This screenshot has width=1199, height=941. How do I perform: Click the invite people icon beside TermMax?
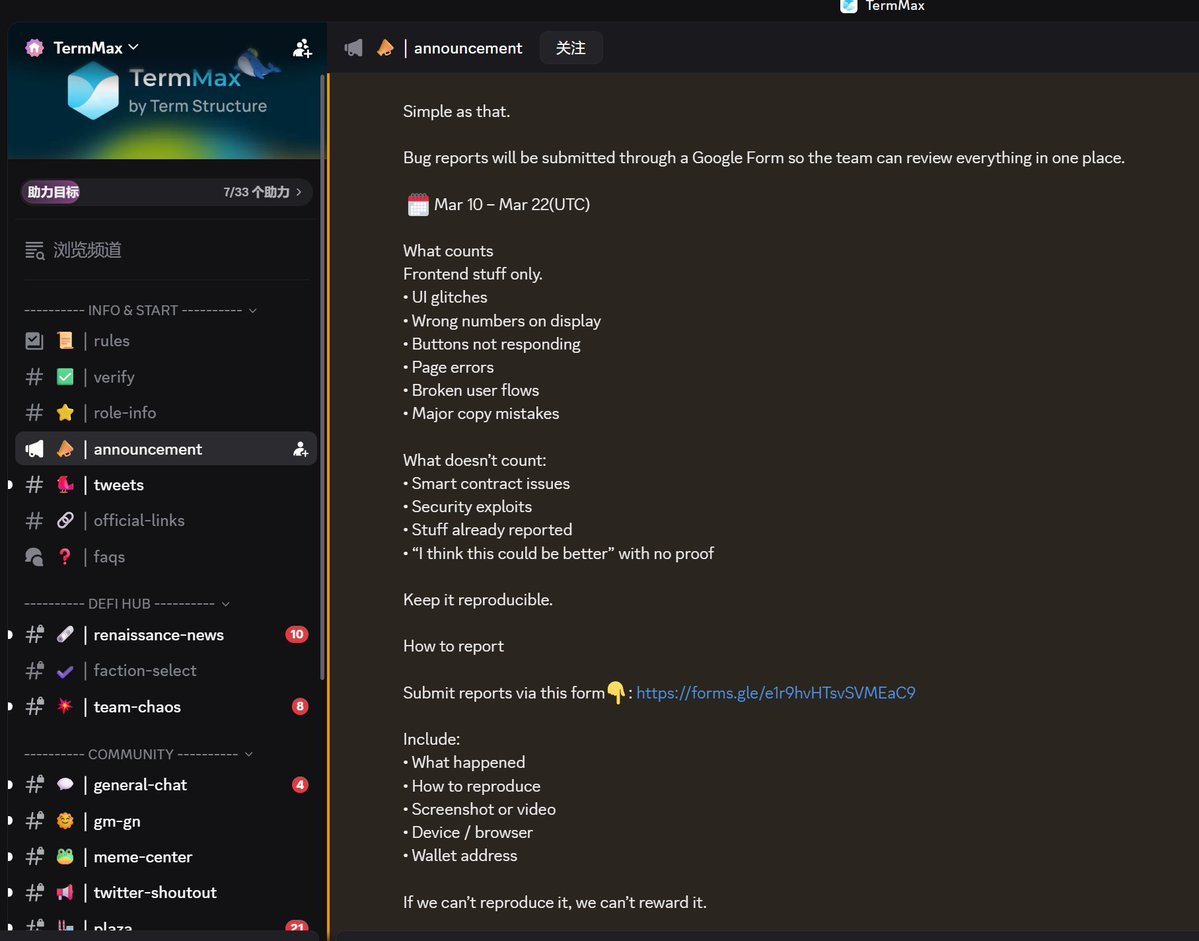pyautogui.click(x=302, y=48)
